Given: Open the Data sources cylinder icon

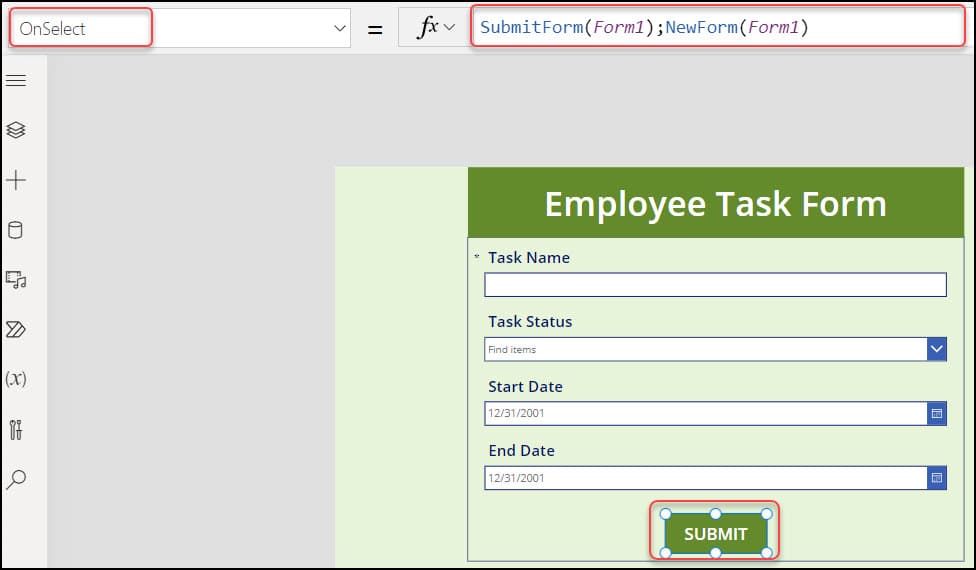Looking at the screenshot, I should tap(16, 230).
